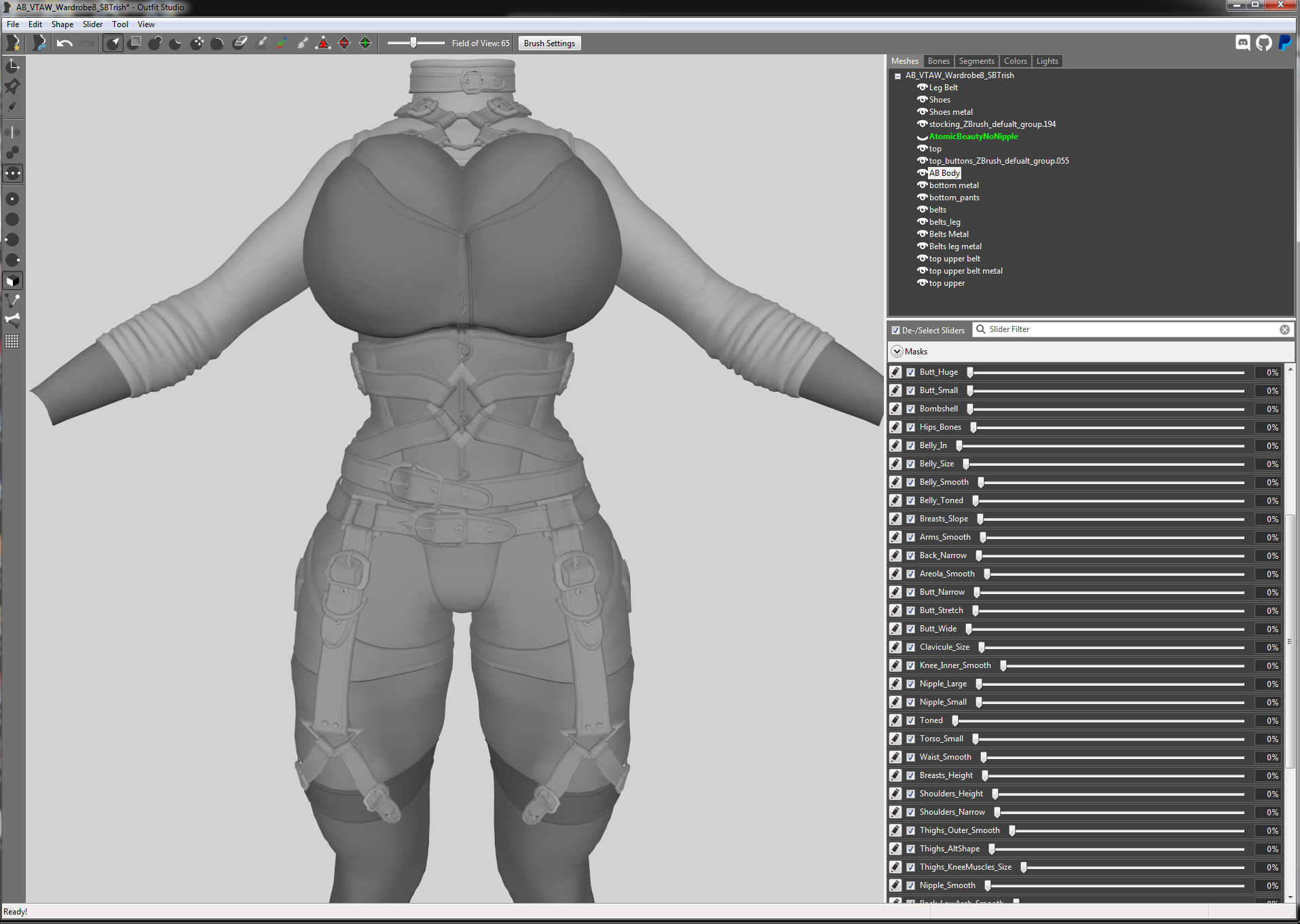1300x924 pixels.
Task: Select the Mask brush tool
Action: 134,43
